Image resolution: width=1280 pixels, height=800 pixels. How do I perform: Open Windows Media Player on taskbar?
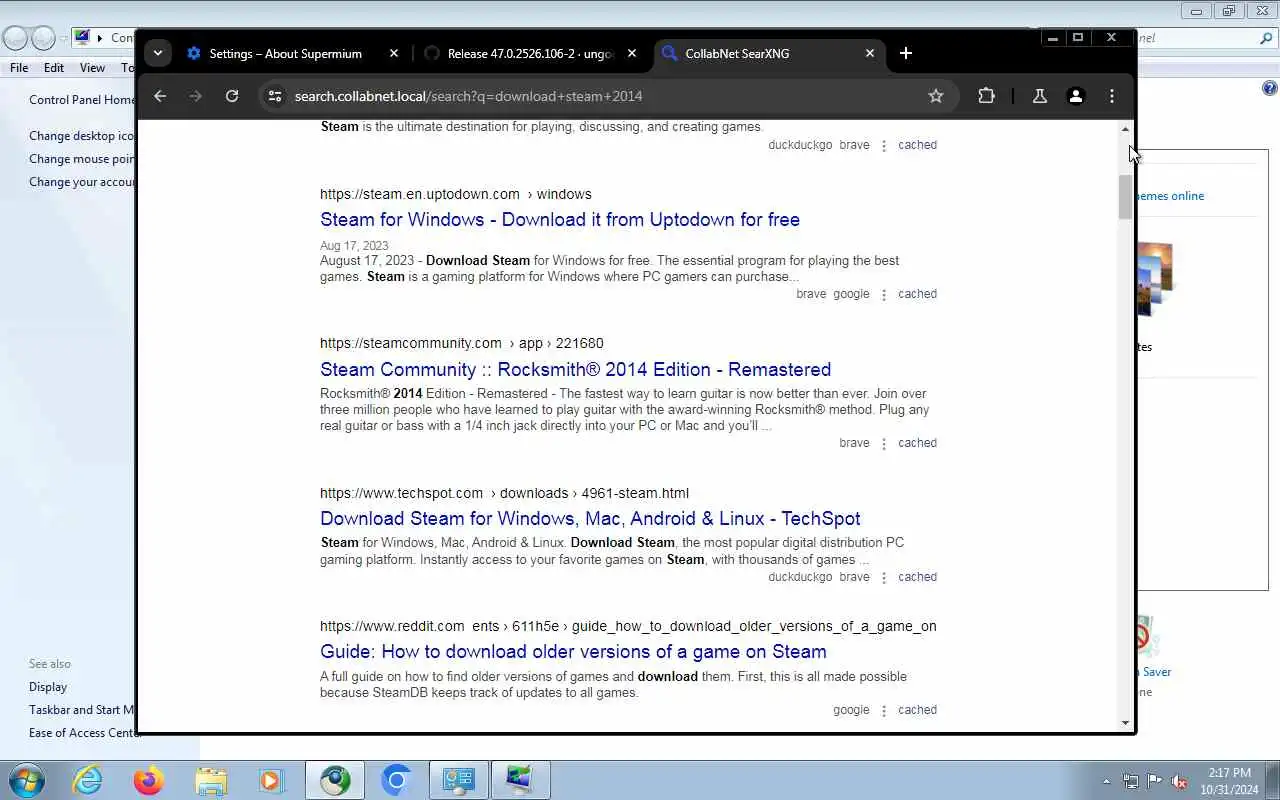[x=271, y=780]
